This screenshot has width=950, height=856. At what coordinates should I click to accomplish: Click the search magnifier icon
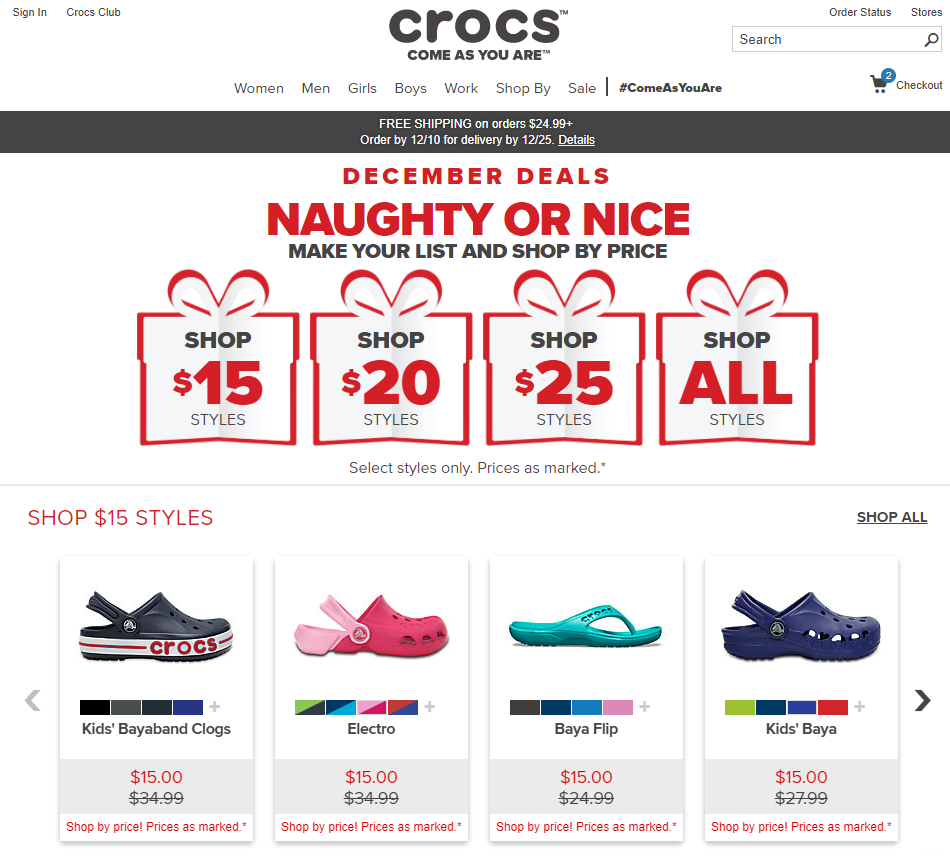931,40
